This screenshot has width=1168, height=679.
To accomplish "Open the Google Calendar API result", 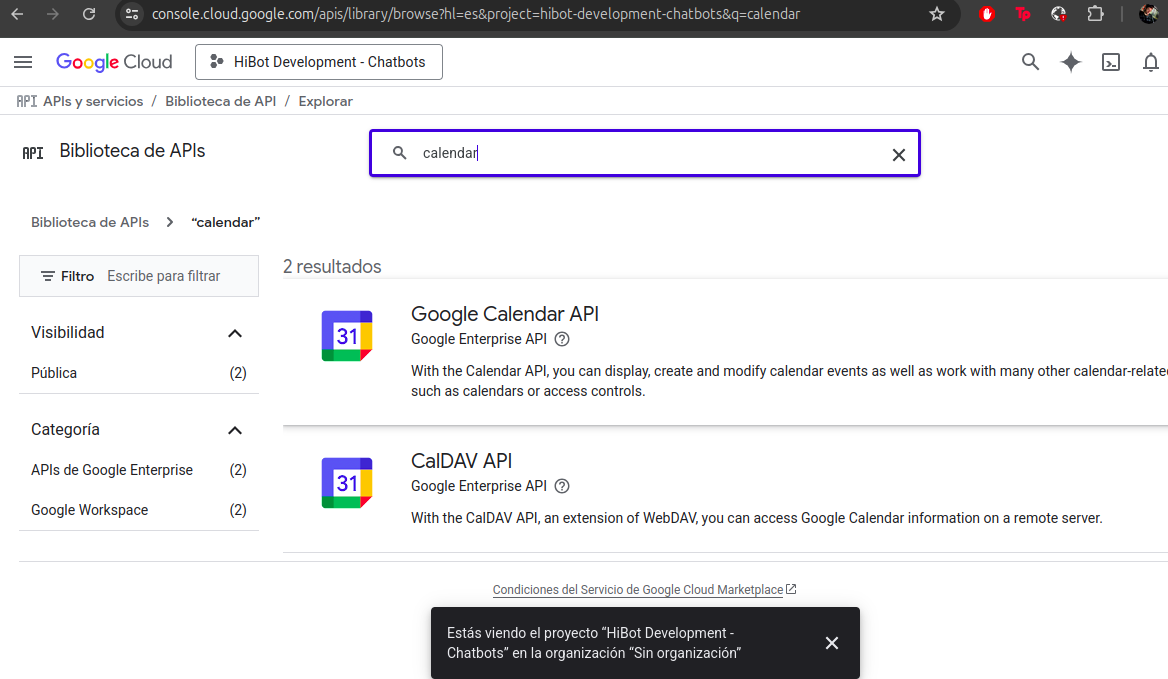I will 505,314.
